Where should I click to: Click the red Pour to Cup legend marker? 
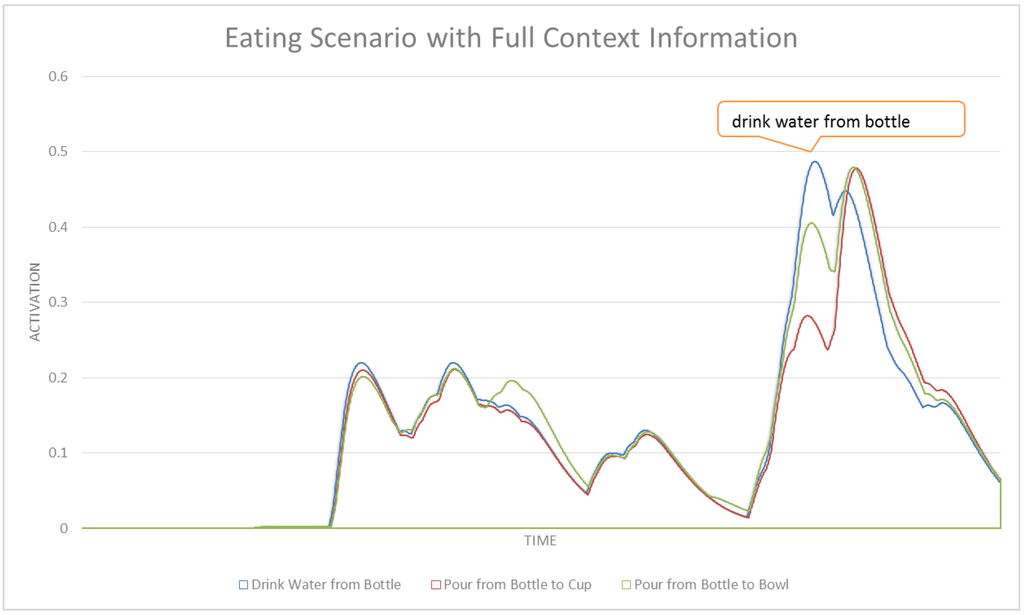[x=437, y=584]
